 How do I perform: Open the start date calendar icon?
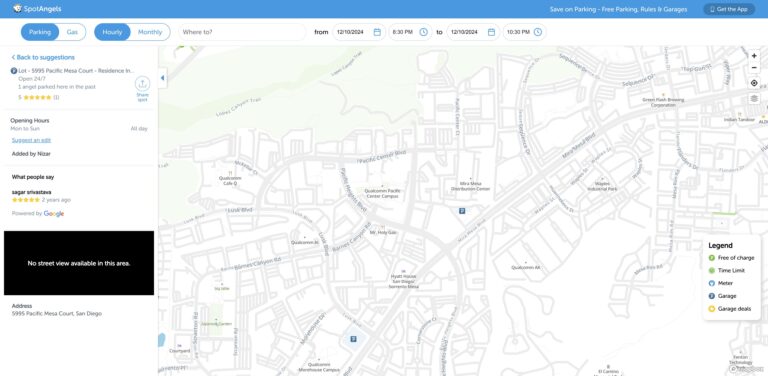(x=377, y=32)
